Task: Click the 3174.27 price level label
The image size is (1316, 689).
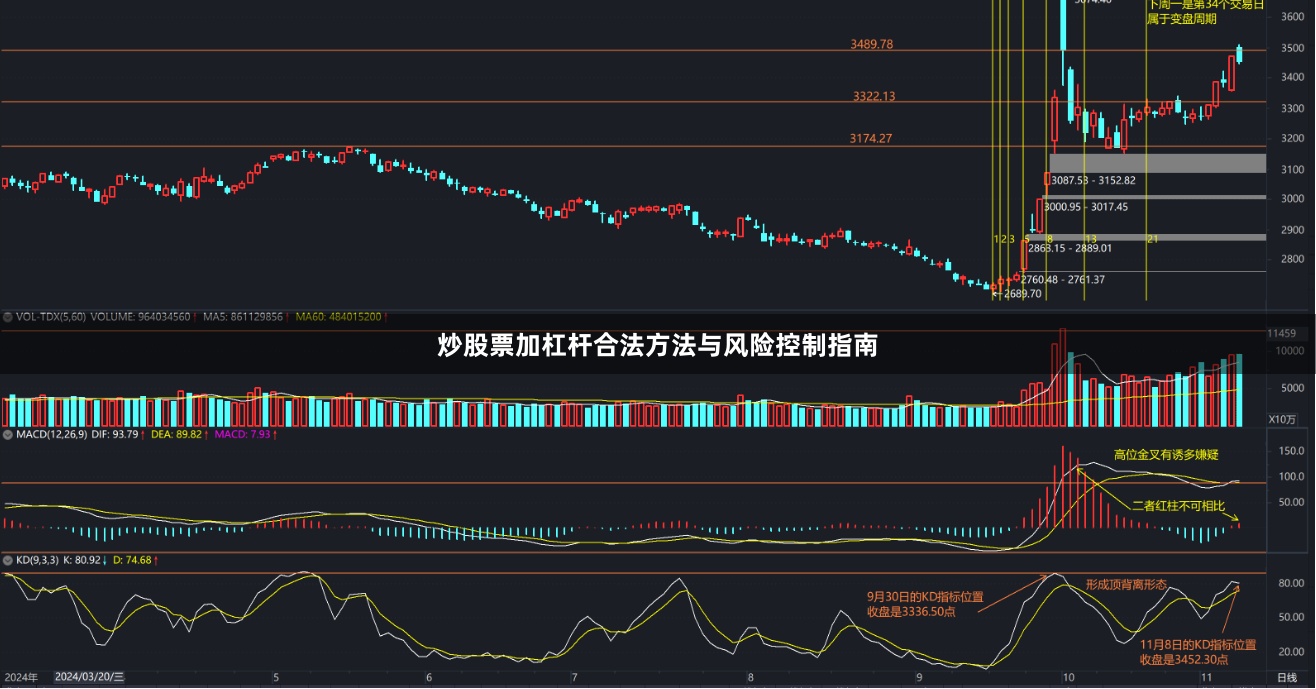Action: point(870,138)
